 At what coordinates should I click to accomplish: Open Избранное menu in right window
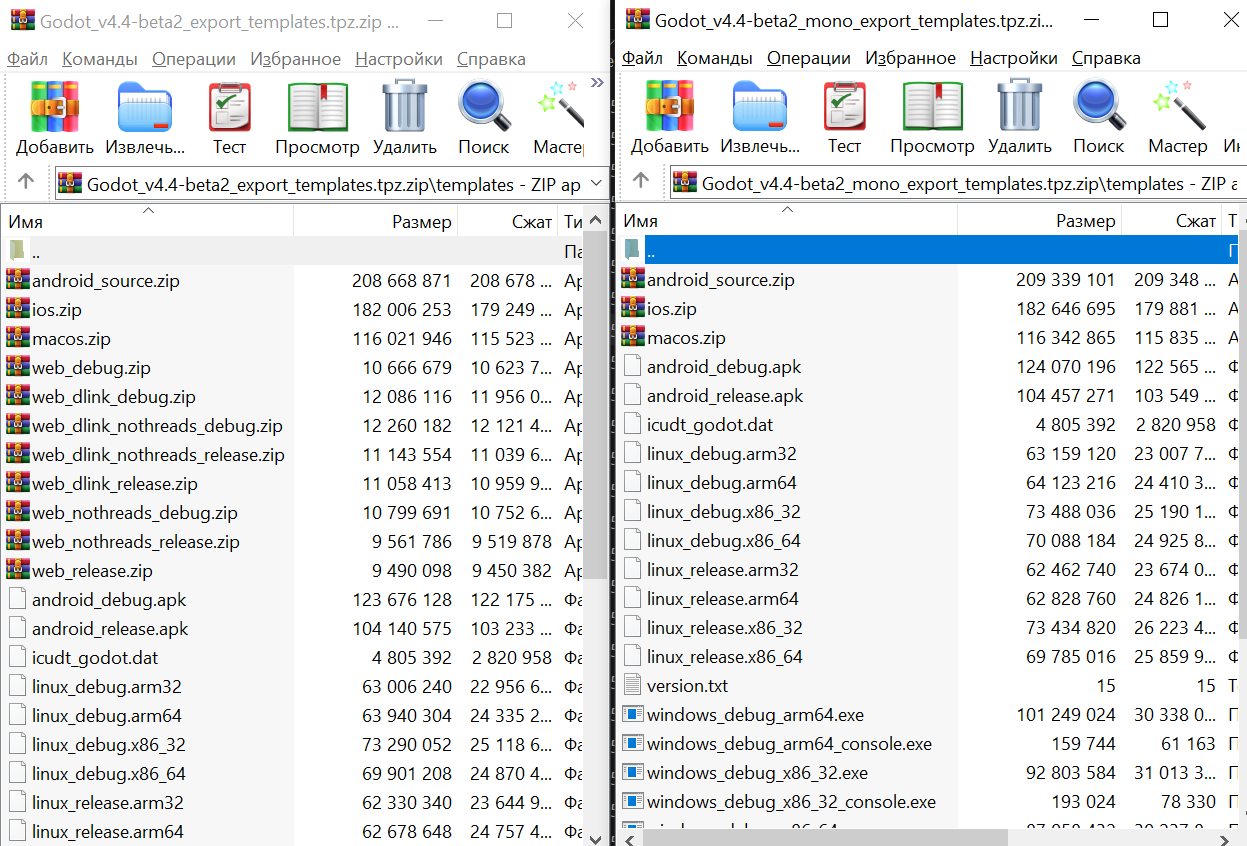[x=910, y=58]
